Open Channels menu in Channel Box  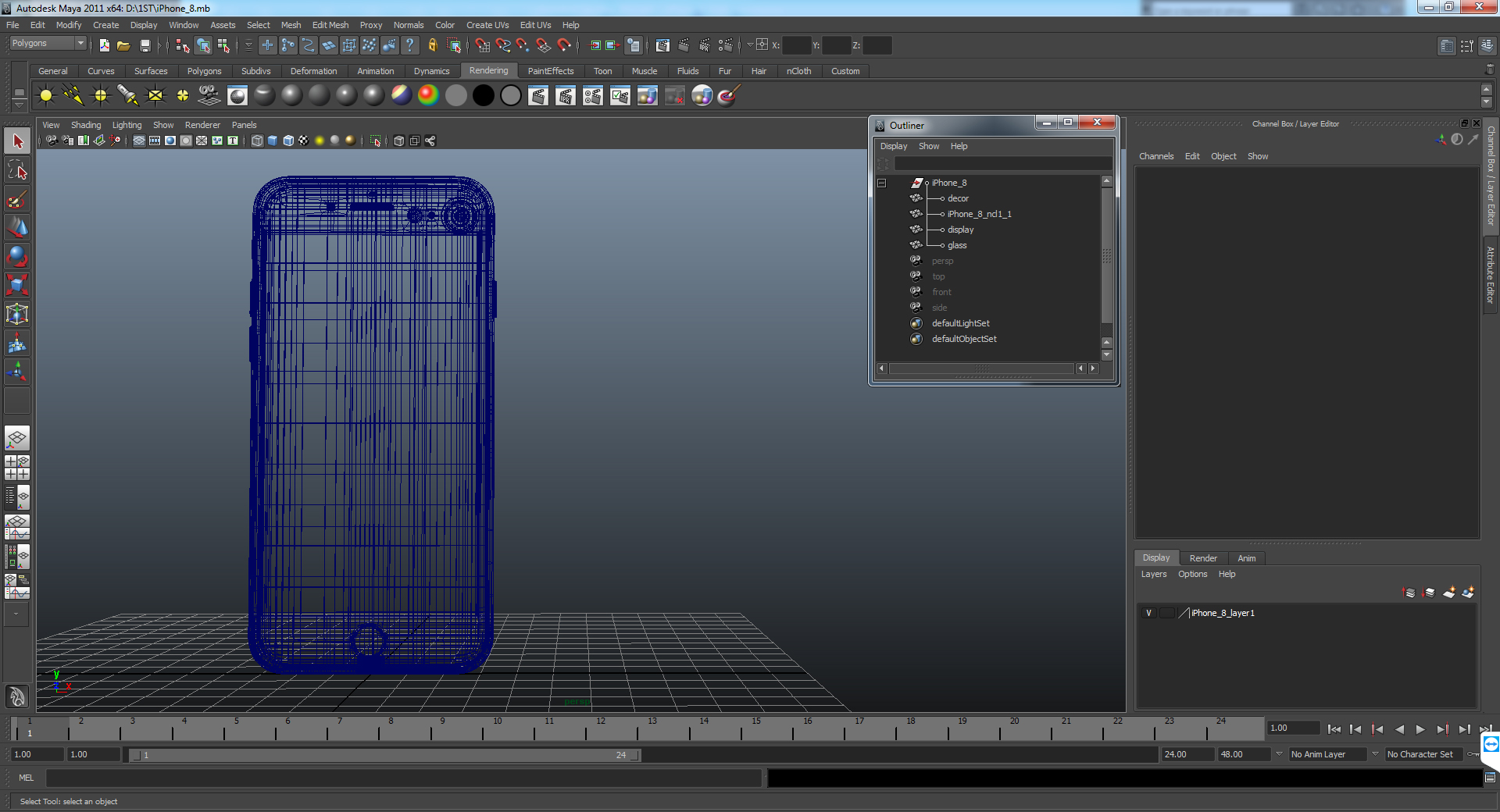coord(1156,156)
